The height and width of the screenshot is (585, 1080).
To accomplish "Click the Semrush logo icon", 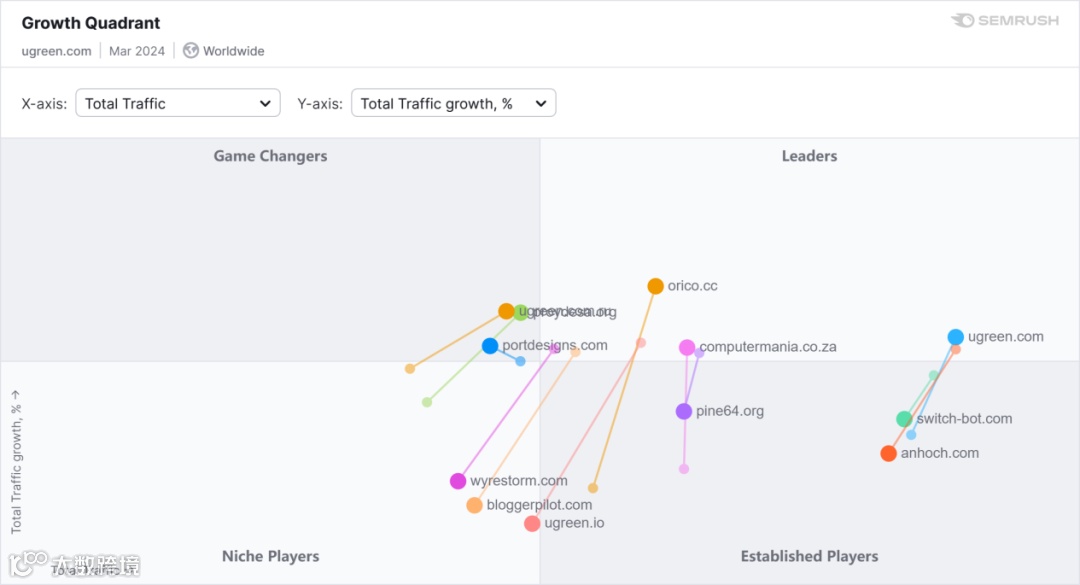I will point(962,20).
